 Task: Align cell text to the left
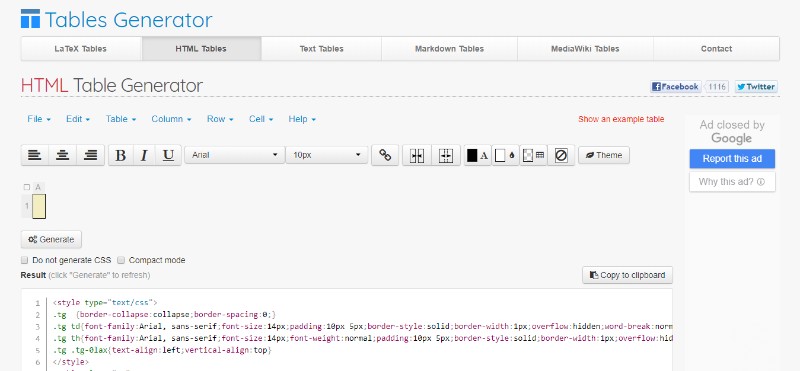[35, 155]
